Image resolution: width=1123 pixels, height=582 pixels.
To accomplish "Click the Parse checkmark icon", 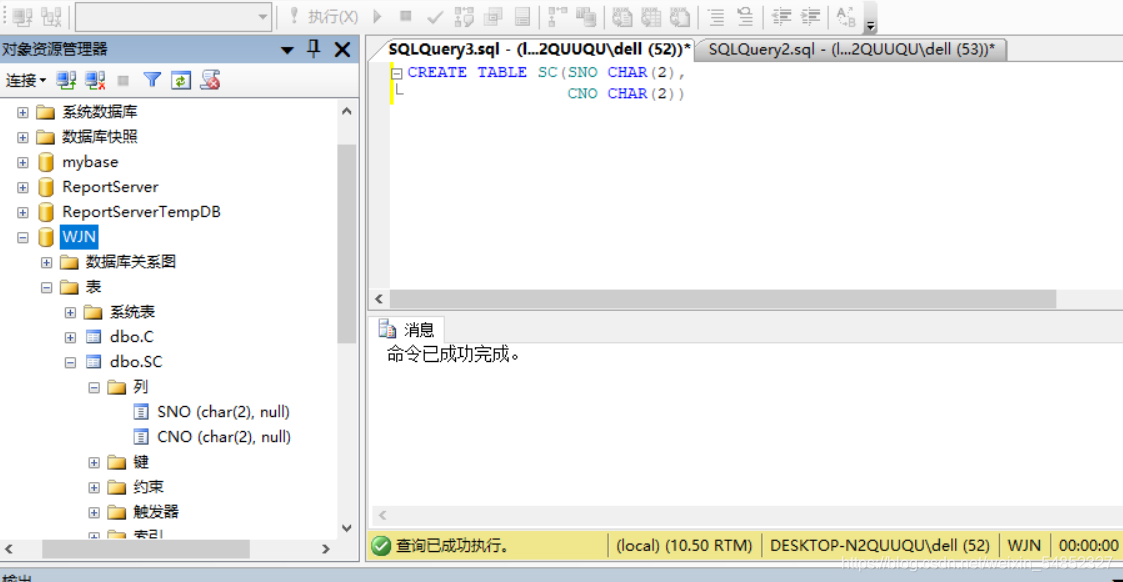I will point(434,16).
